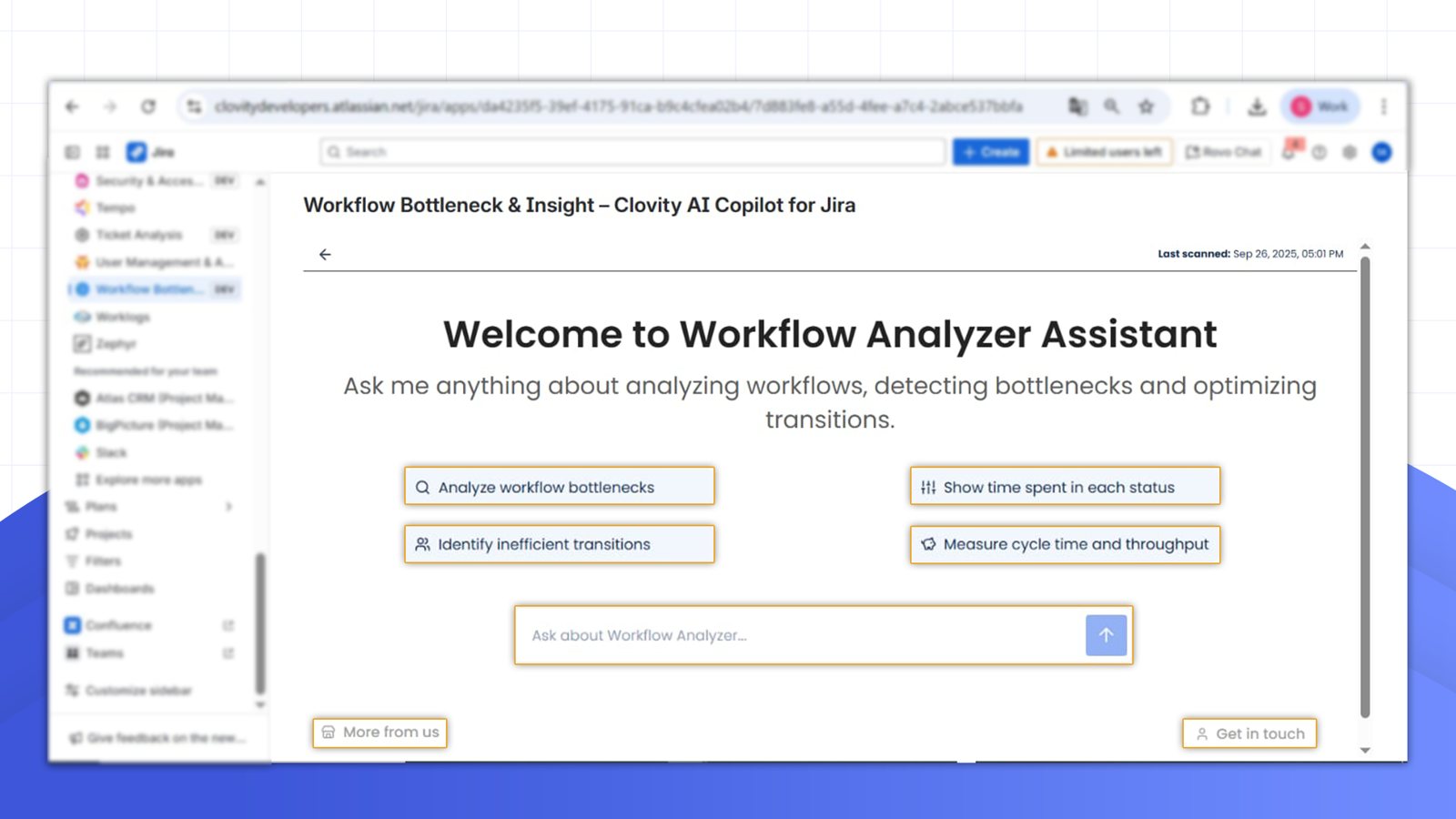The height and width of the screenshot is (819, 1456).
Task: Send the message with the up-arrow button
Action: pyautogui.click(x=1106, y=635)
